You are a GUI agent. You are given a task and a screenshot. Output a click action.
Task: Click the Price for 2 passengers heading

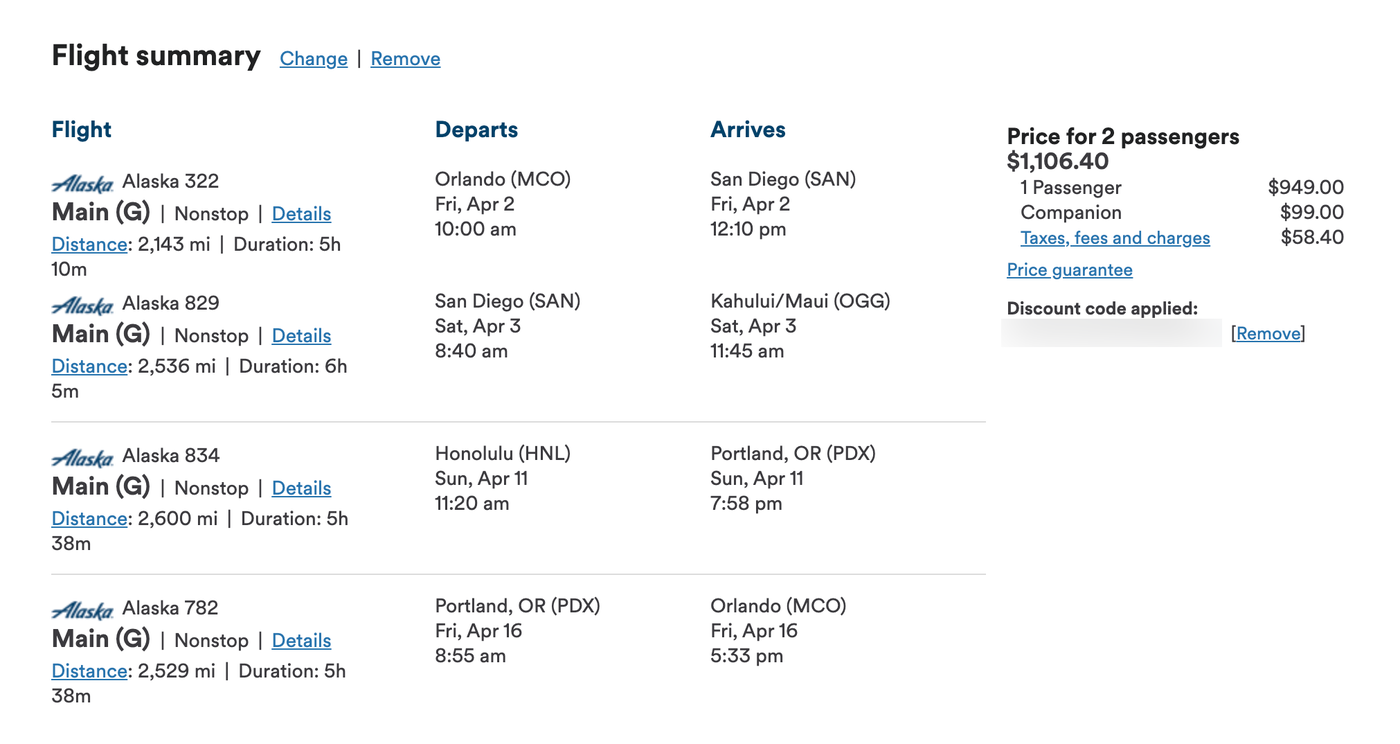pyautogui.click(x=1123, y=137)
